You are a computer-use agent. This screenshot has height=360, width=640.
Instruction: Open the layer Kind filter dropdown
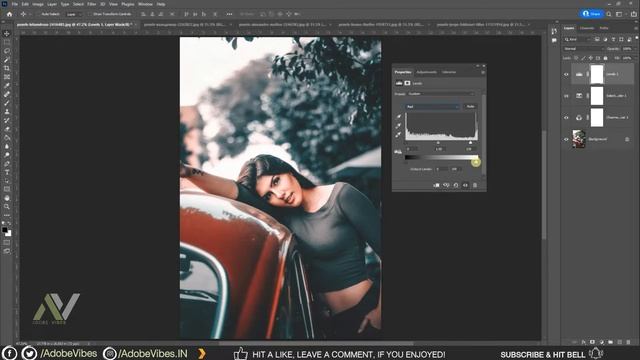coord(577,40)
